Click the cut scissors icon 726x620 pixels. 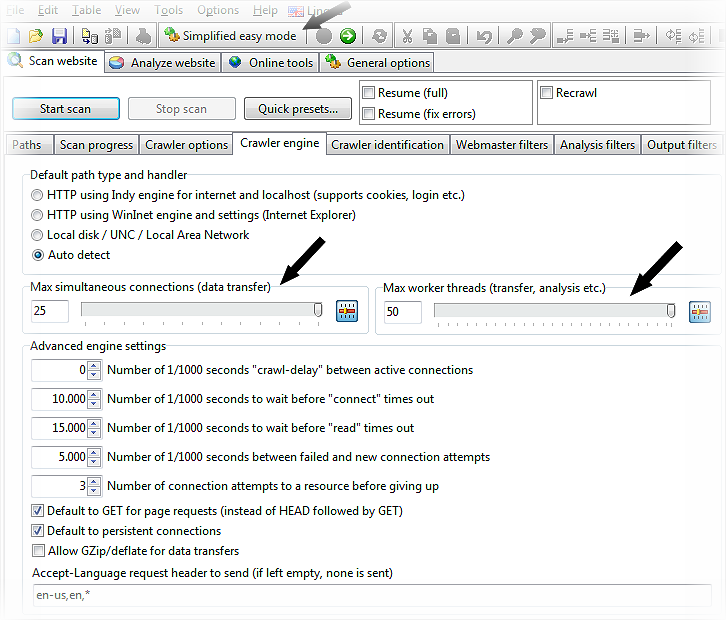(x=407, y=36)
